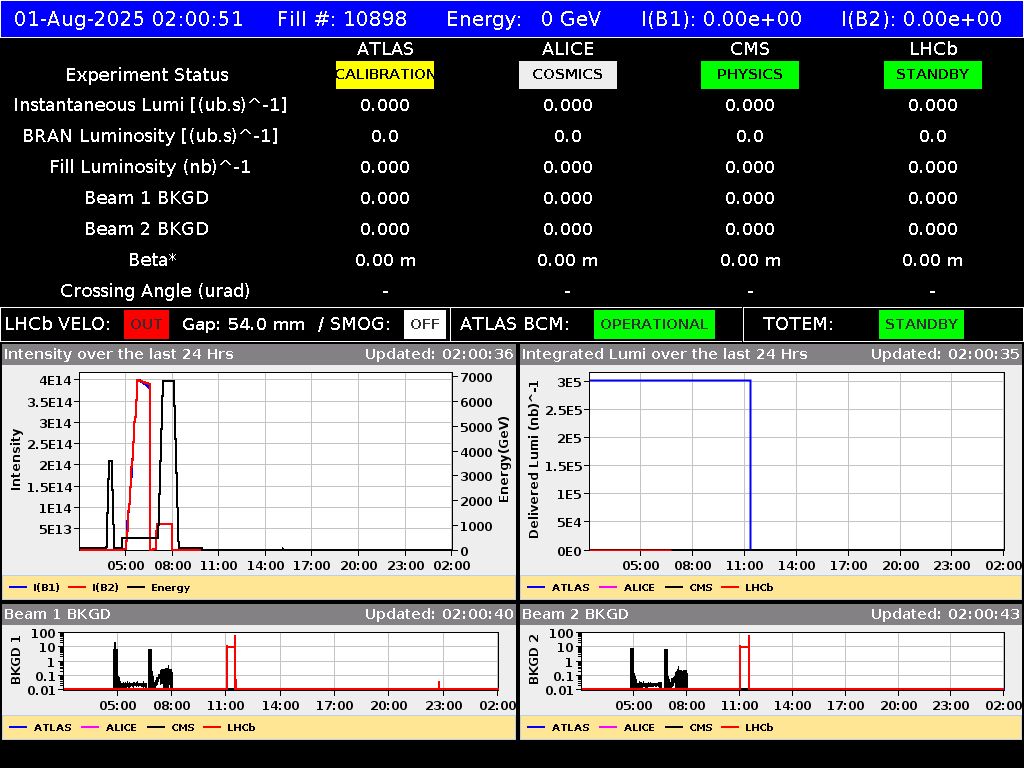Click the Beam 1 BKGD table row label
The width and height of the screenshot is (1024, 768).
click(147, 198)
